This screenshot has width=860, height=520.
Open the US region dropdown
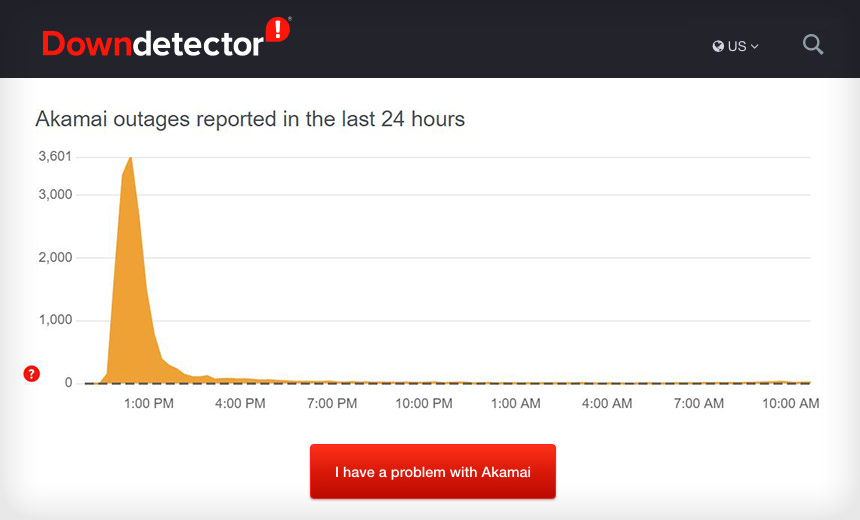coord(735,47)
